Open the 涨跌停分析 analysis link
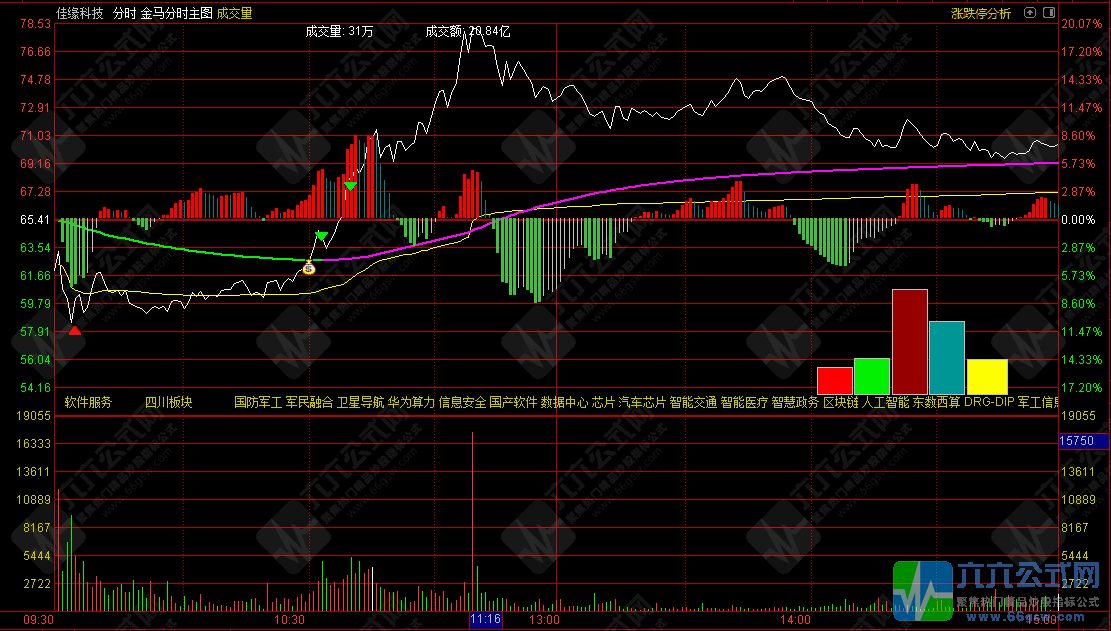This screenshot has height=631, width=1111. click(980, 13)
